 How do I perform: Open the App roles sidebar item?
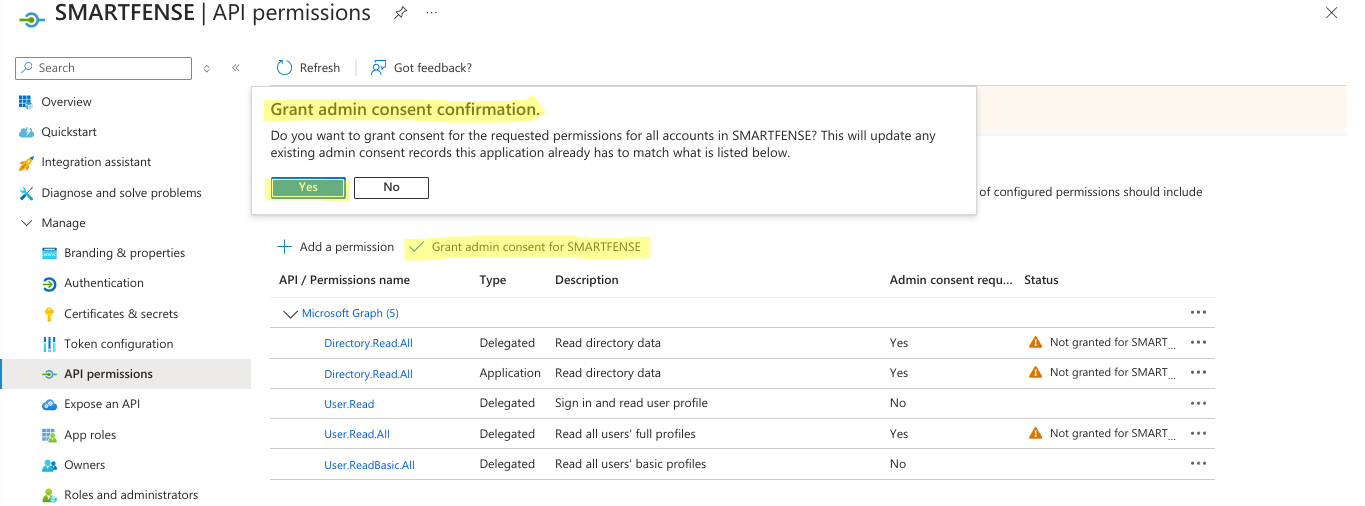pyautogui.click(x=90, y=435)
